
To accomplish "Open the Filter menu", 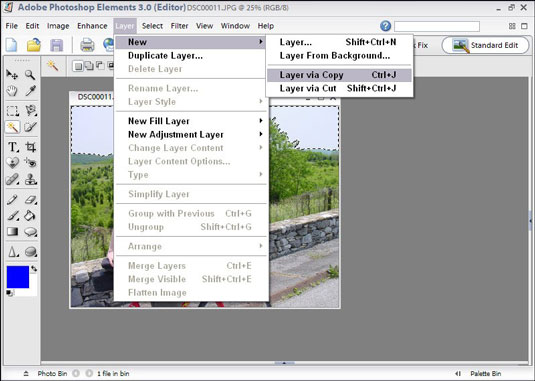I will (x=179, y=26).
